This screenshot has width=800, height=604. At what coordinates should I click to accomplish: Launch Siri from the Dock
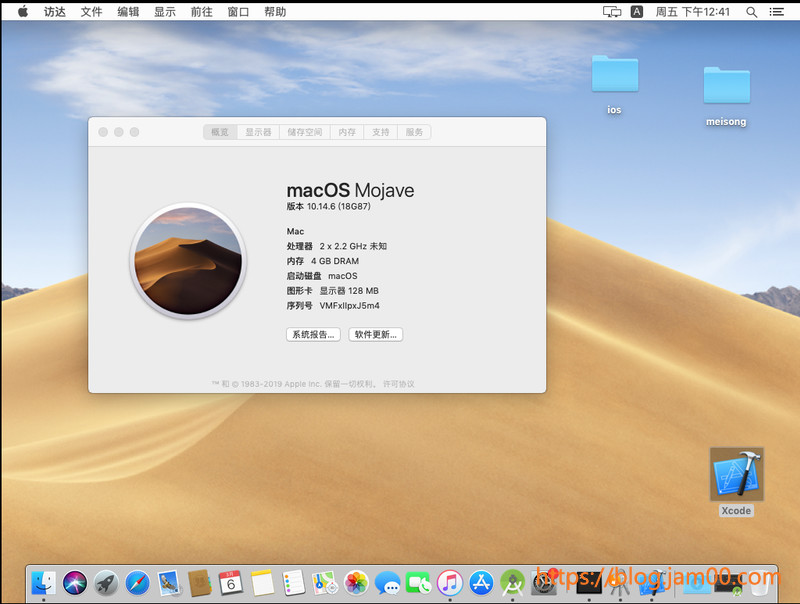75,582
